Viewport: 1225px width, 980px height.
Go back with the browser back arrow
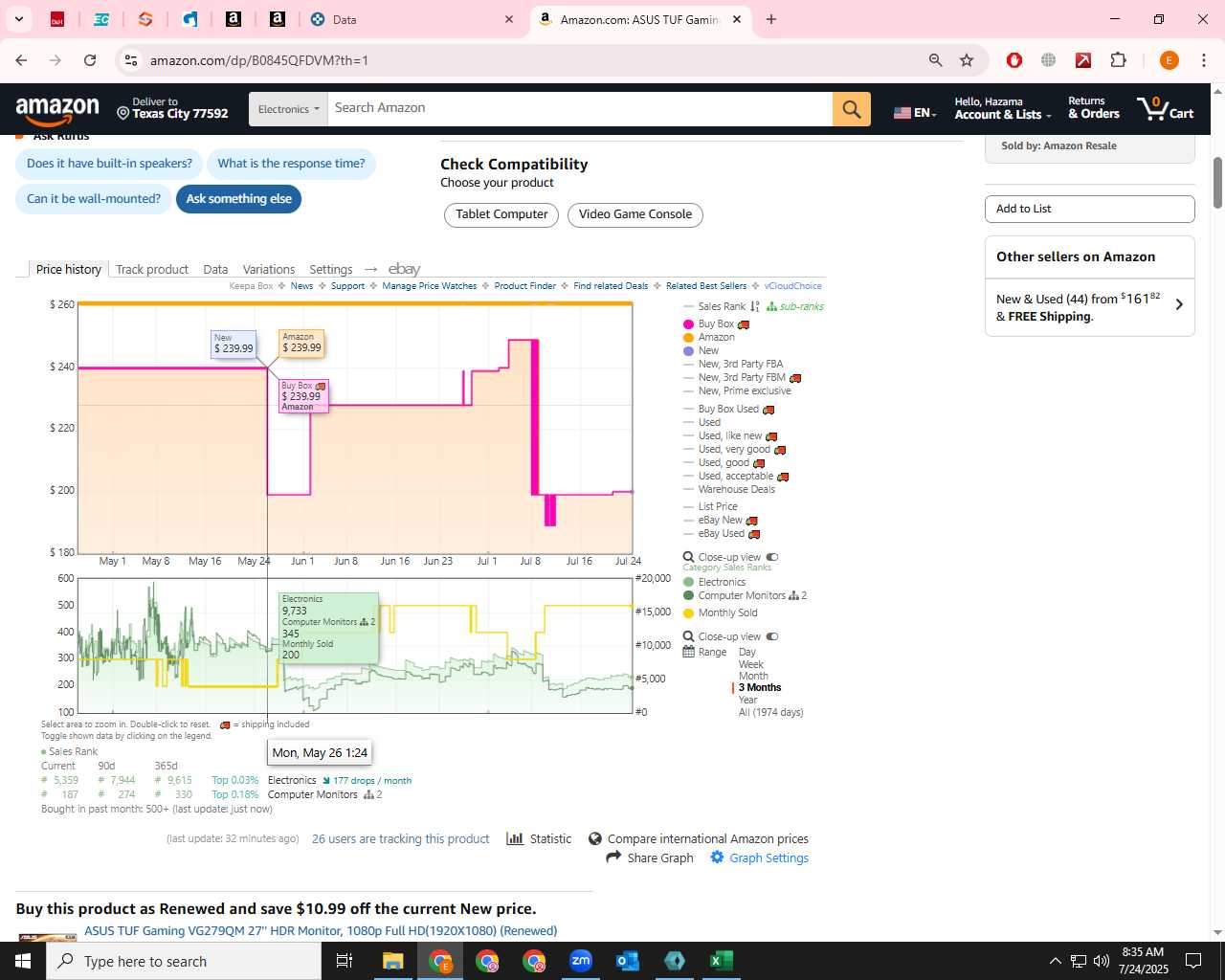point(21,60)
